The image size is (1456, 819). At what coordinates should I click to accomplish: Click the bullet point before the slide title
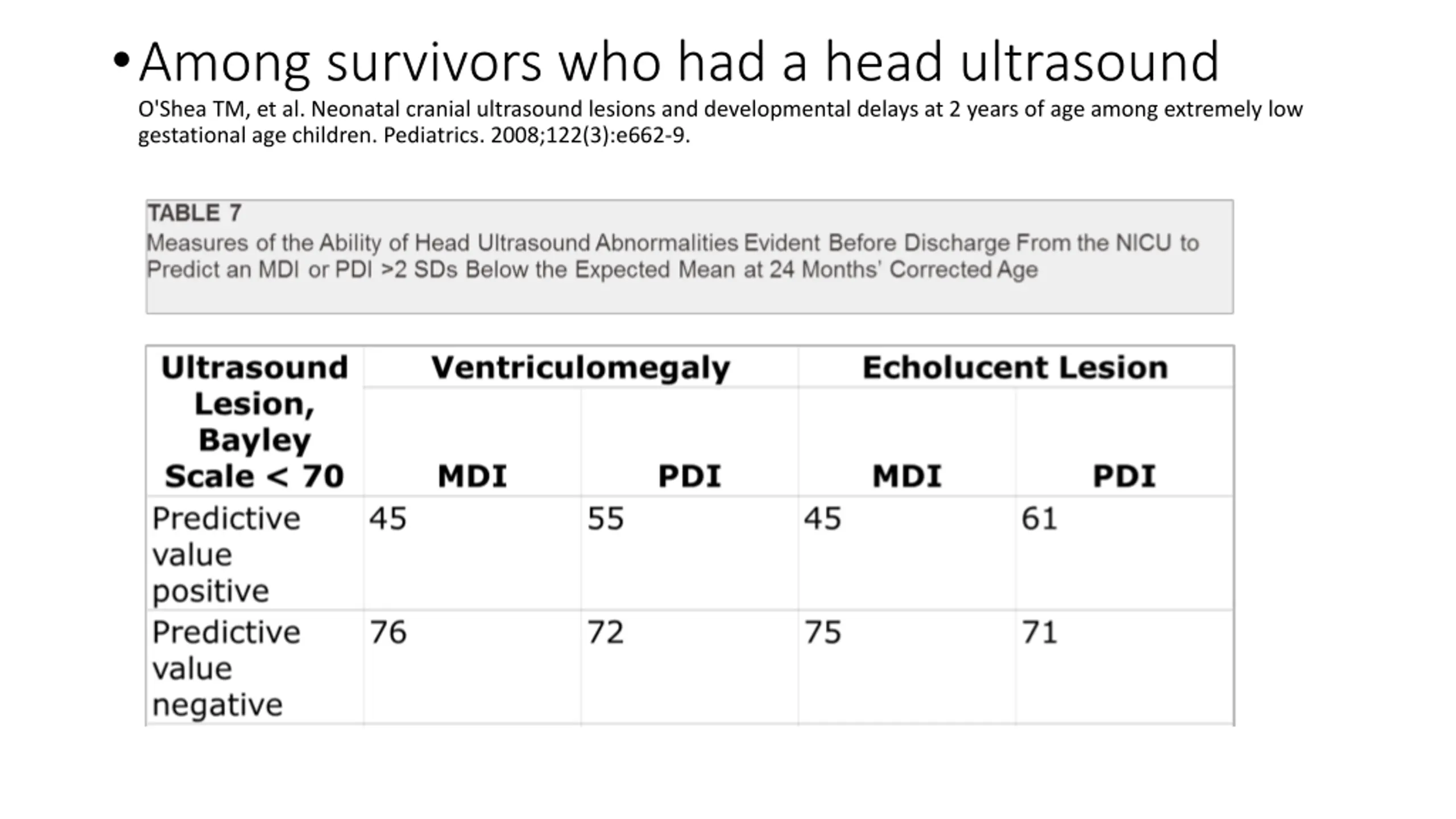click(121, 60)
